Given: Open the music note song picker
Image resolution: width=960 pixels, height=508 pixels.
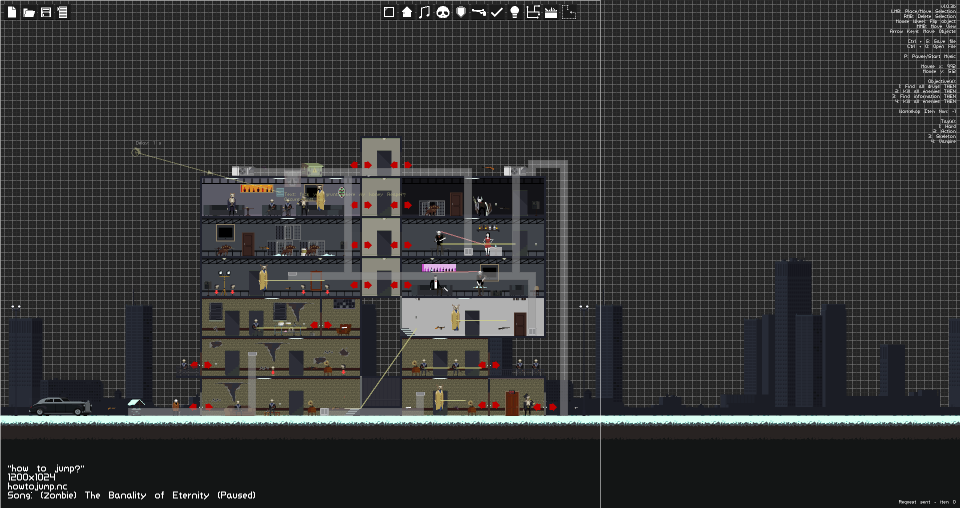Looking at the screenshot, I should (424, 12).
